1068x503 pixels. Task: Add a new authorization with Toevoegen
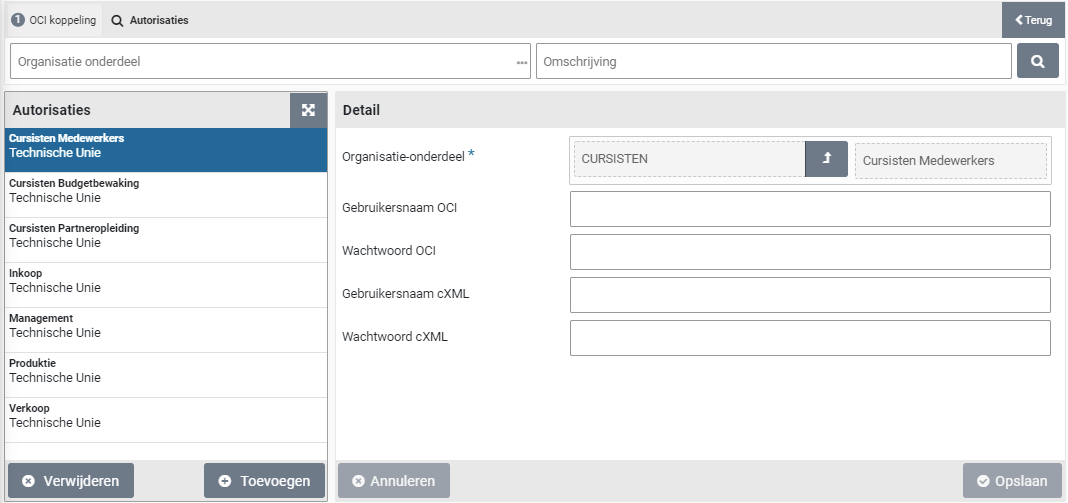click(264, 481)
